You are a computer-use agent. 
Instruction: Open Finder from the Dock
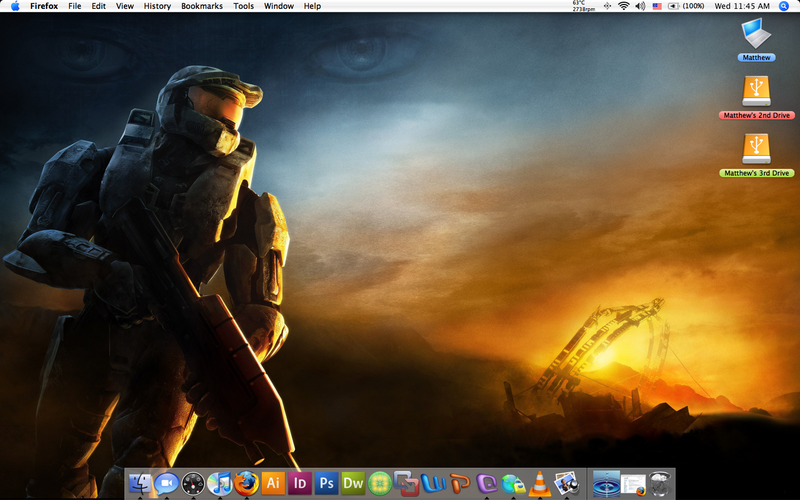(140, 483)
